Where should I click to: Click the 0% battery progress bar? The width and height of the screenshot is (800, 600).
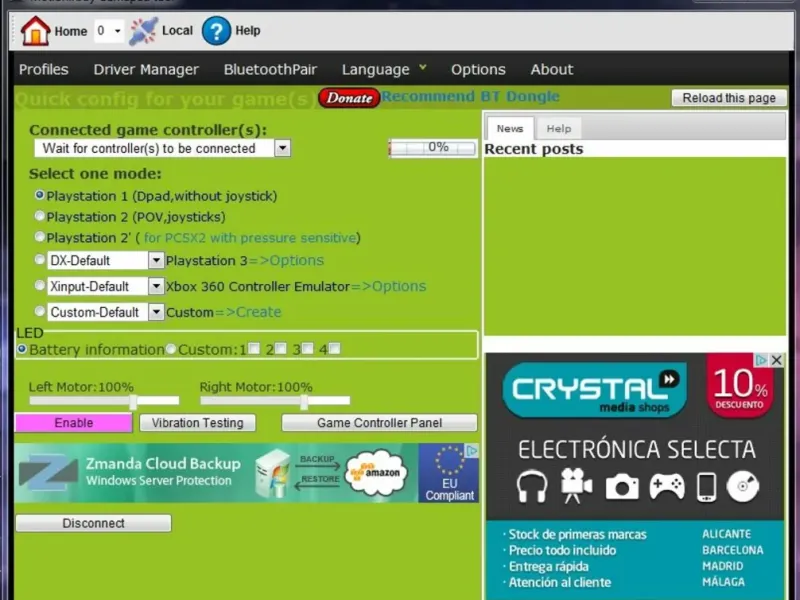click(432, 148)
